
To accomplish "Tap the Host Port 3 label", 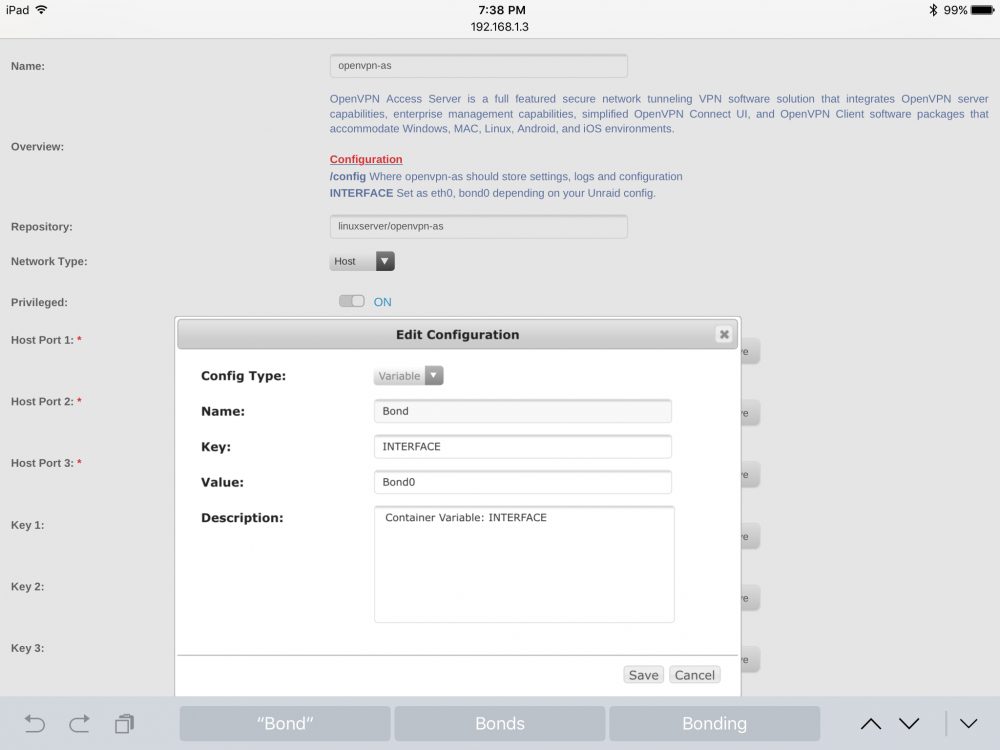I will [x=46, y=463].
